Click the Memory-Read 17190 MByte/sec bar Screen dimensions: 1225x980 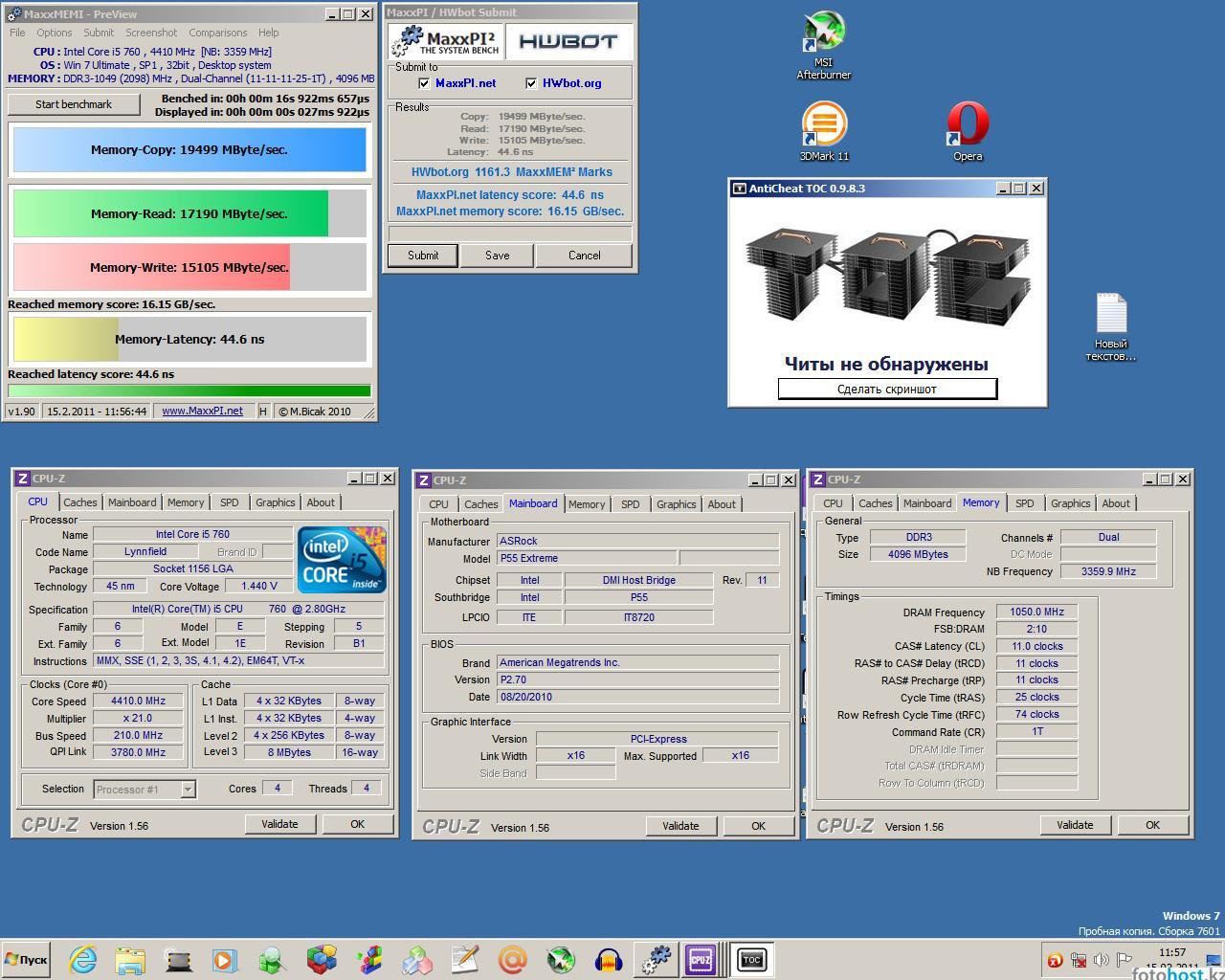pos(189,213)
